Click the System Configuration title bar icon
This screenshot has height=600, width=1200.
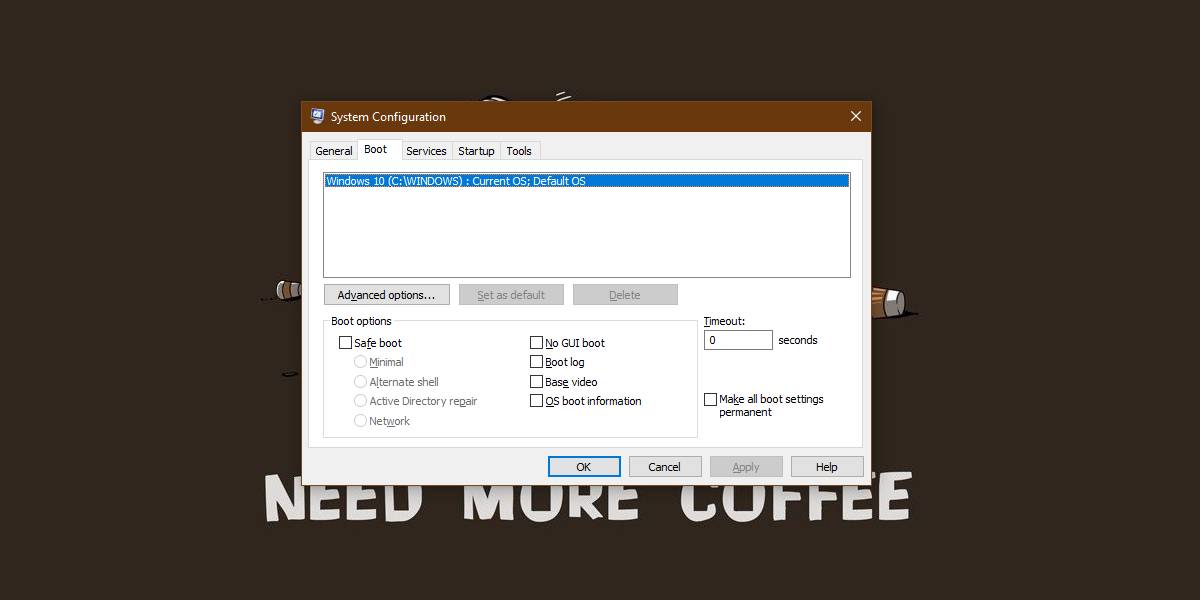tap(318, 116)
